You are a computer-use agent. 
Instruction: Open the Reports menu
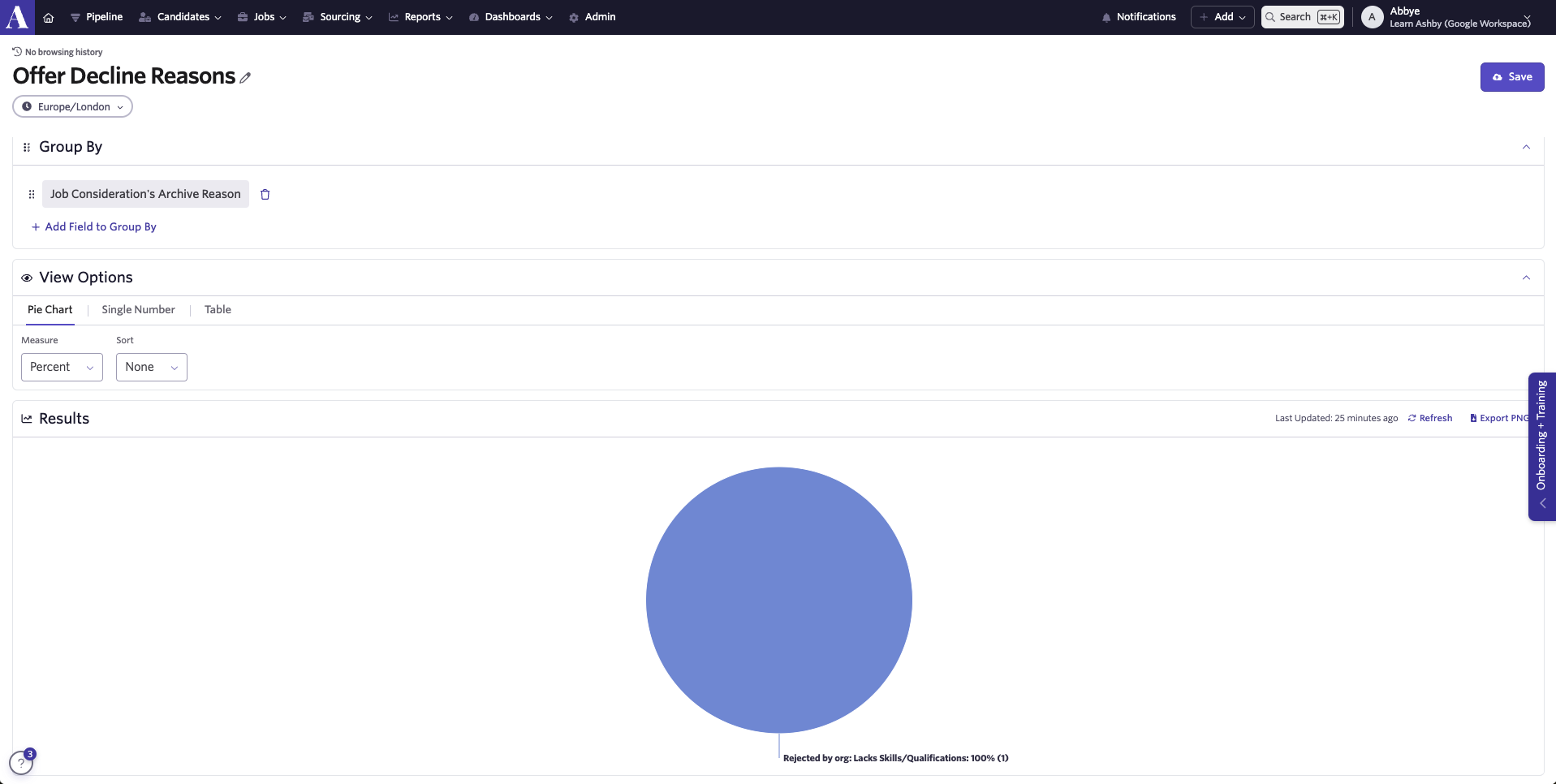(x=420, y=17)
